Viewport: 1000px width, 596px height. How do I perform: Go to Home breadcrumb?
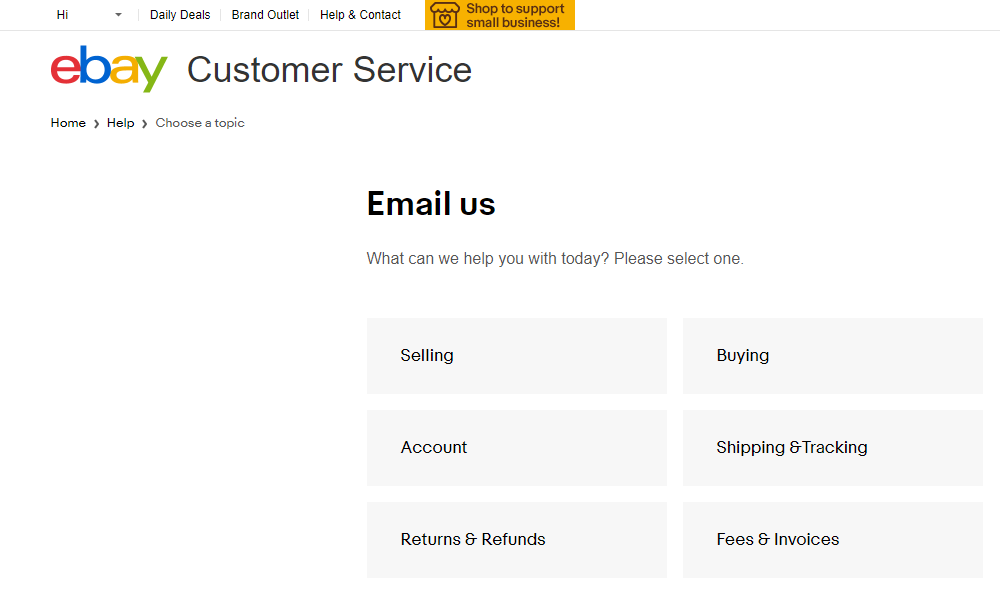[68, 123]
